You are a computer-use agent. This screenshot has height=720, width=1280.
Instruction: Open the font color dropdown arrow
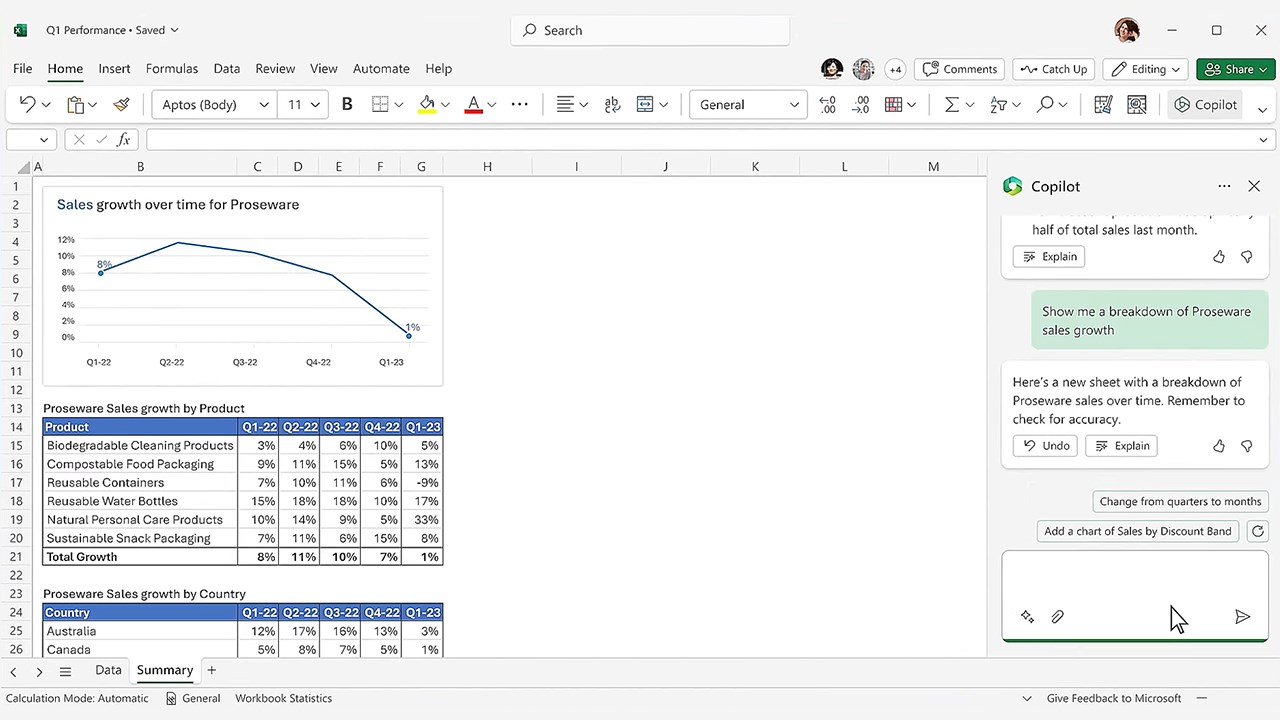click(x=491, y=105)
